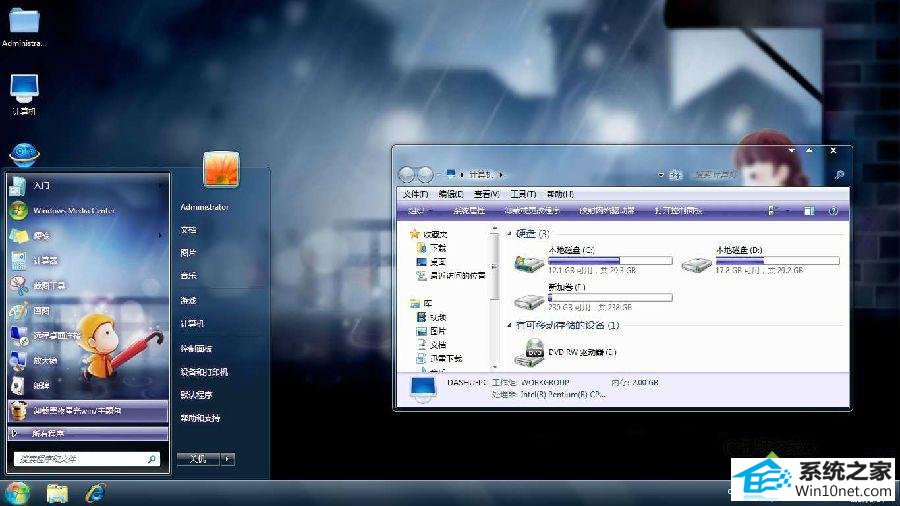Click D: drive capacity bar
The image size is (900, 506).
click(777, 260)
